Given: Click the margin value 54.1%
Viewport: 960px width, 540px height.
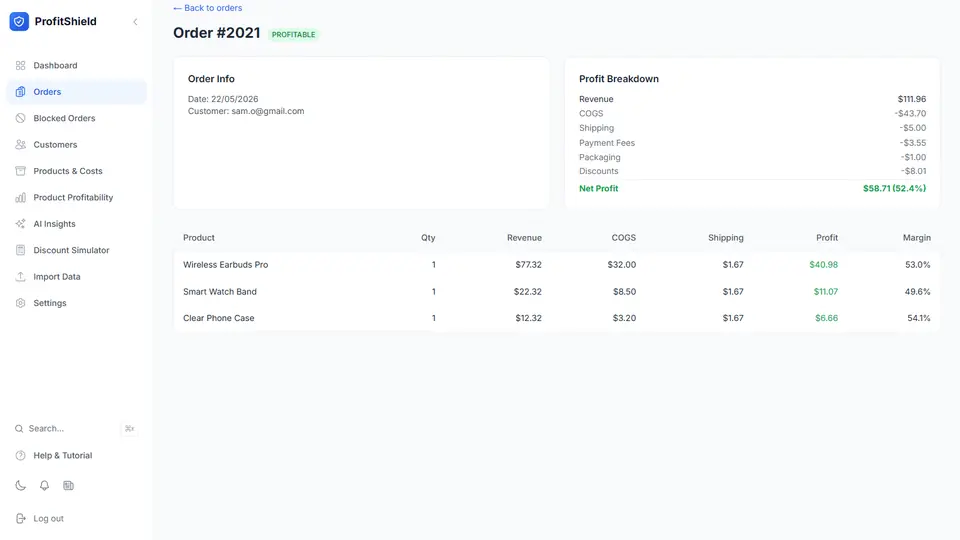Looking at the screenshot, I should click(x=918, y=318).
